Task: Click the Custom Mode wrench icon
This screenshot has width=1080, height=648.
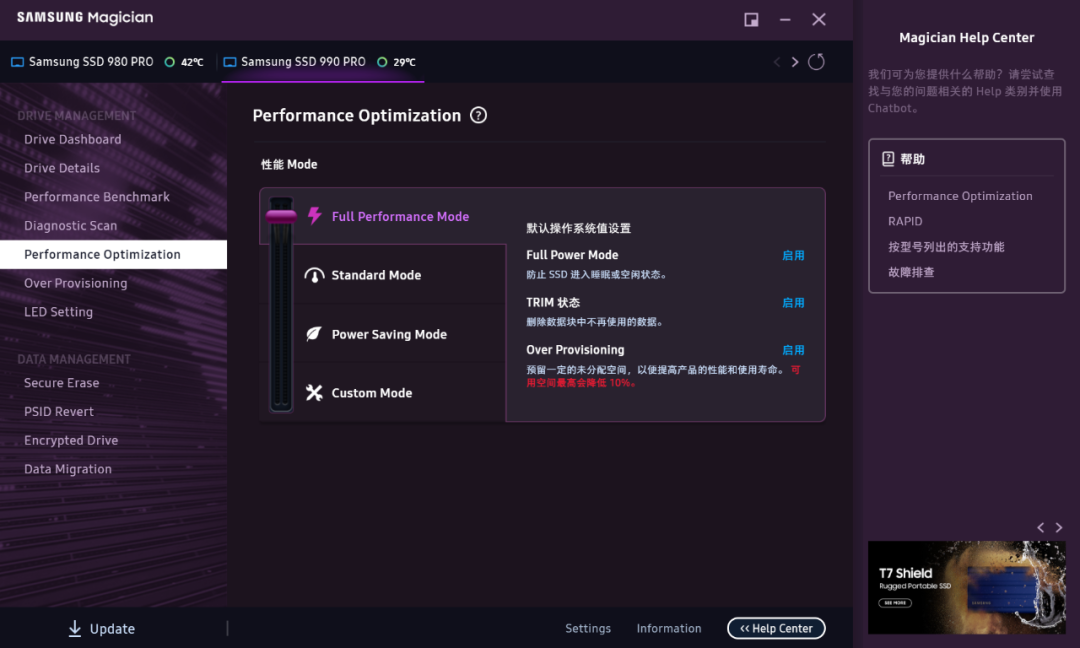Action: click(x=314, y=393)
